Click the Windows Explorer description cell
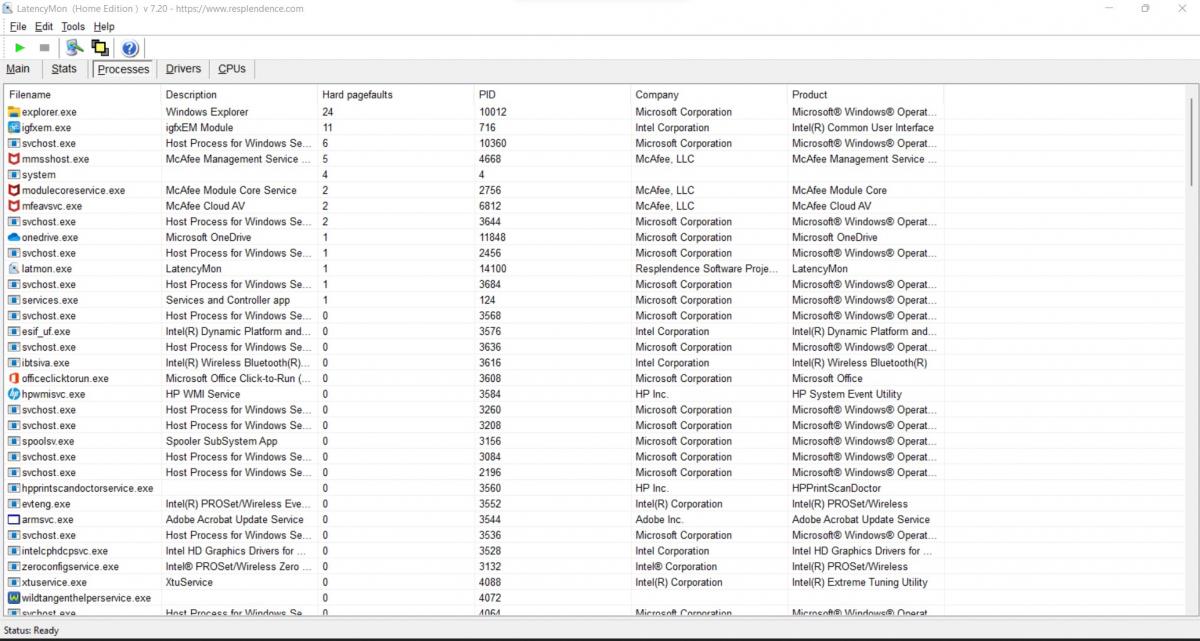The image size is (1200, 641). click(207, 112)
